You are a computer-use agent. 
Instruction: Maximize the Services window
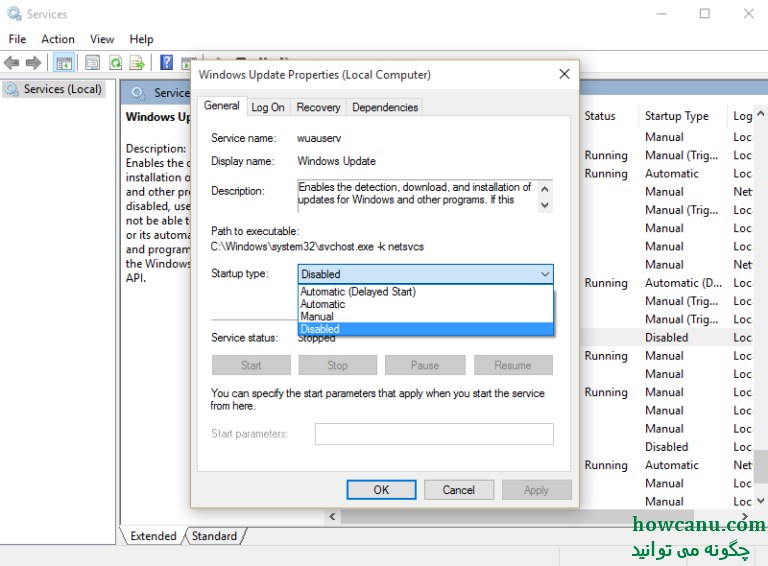coord(704,14)
